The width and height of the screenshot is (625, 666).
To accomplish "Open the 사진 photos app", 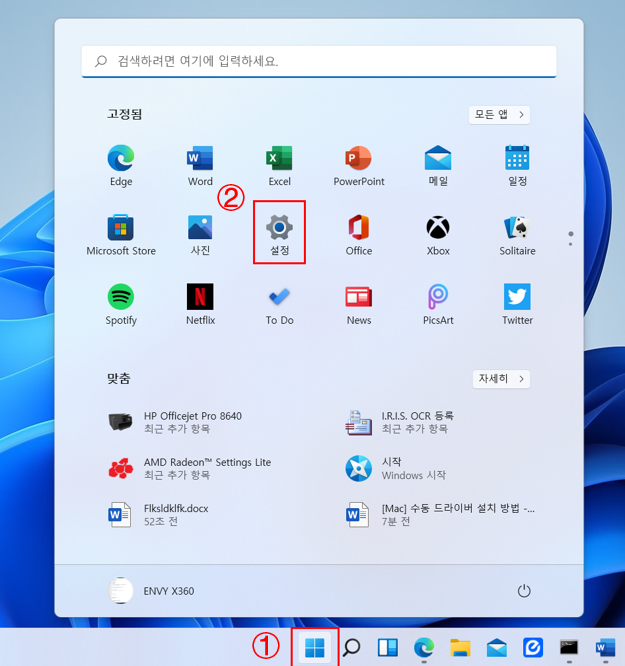I will 200,235.
